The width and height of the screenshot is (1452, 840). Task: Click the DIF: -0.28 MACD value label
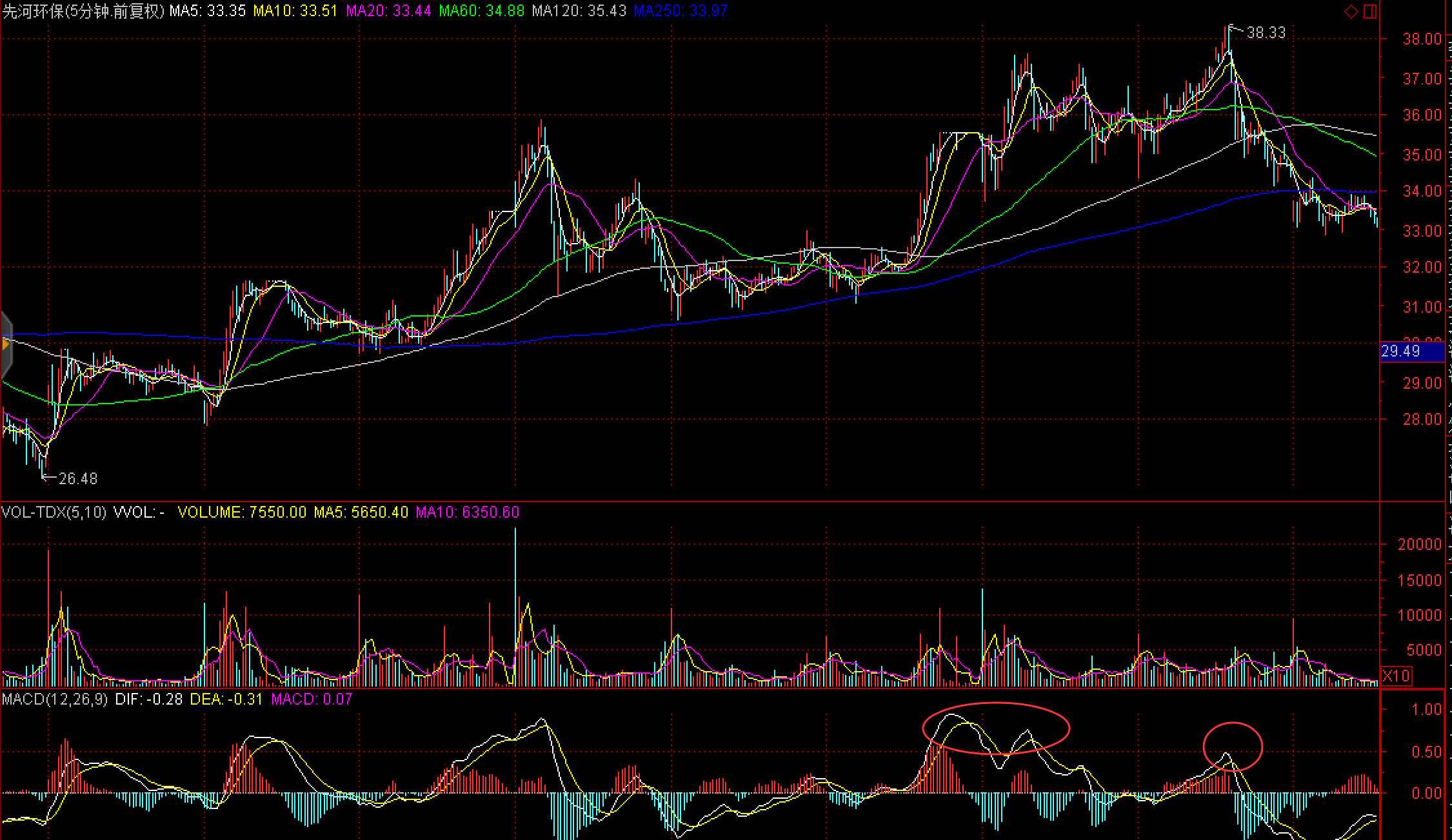148,699
